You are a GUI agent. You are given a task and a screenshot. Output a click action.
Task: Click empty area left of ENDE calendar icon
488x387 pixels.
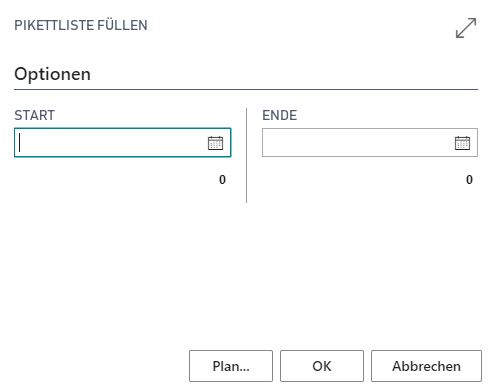point(358,143)
